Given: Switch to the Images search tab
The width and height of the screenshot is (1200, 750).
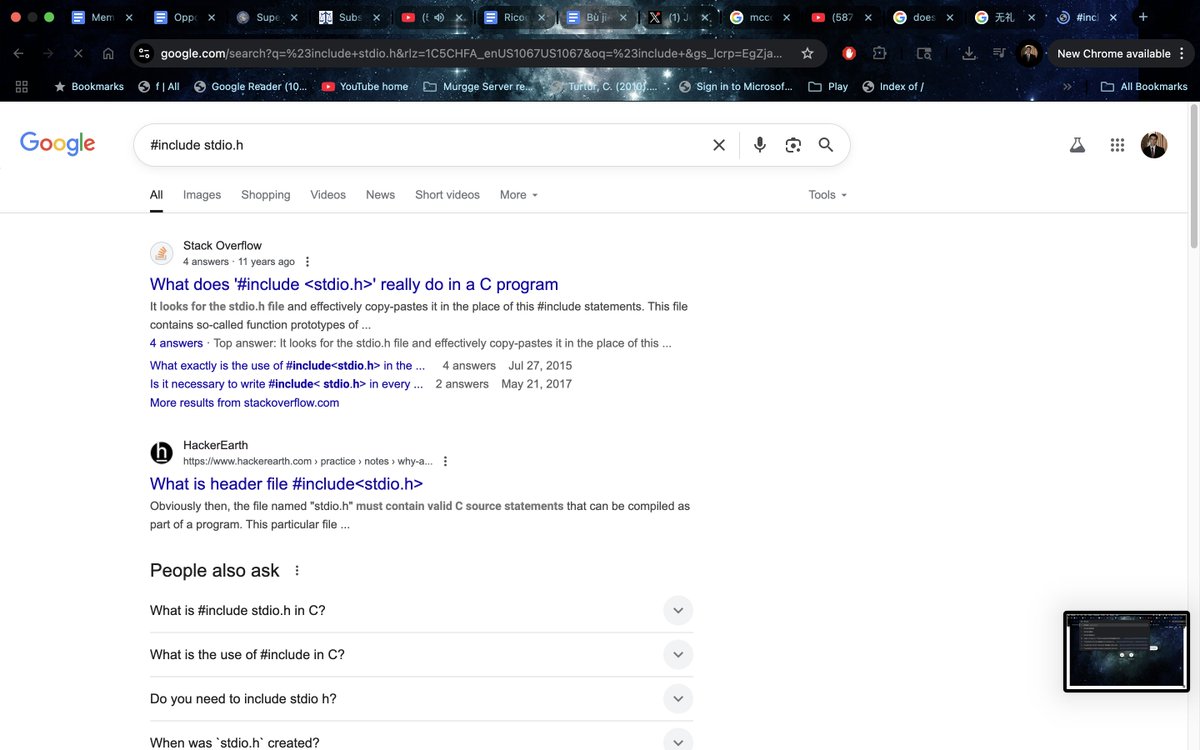Looking at the screenshot, I should point(201,194).
